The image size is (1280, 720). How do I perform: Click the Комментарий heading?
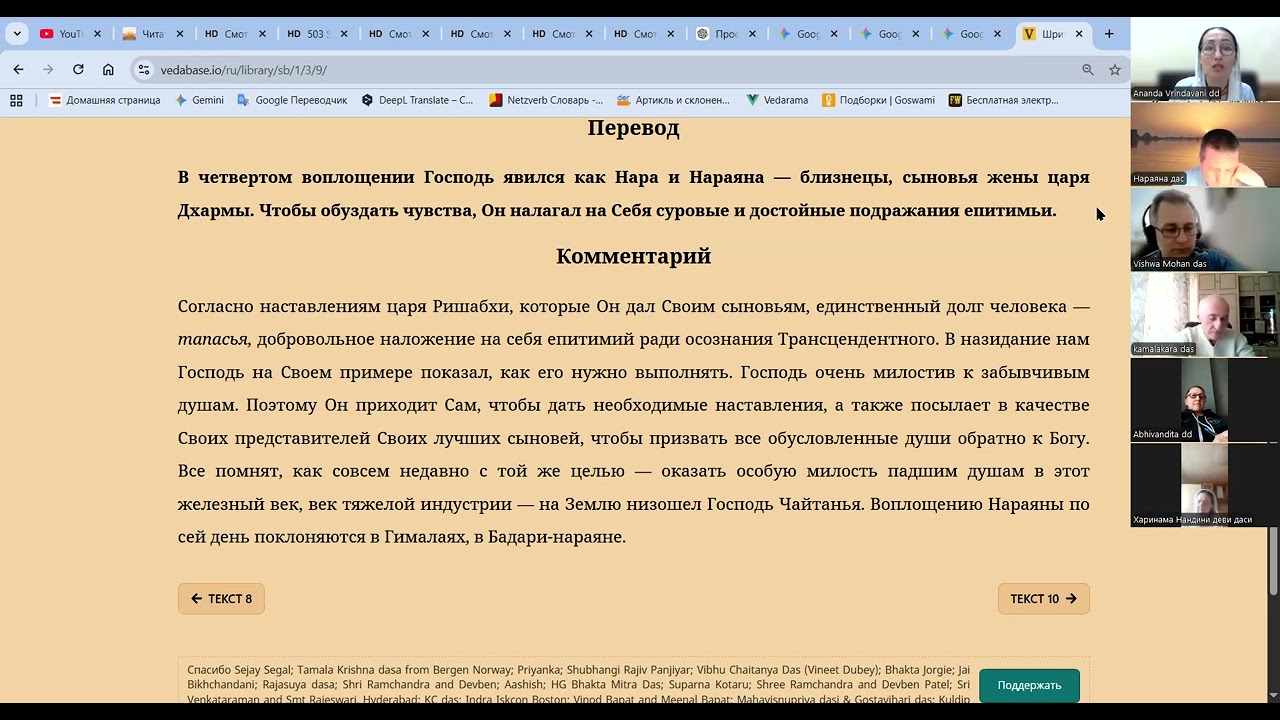pyautogui.click(x=633, y=256)
